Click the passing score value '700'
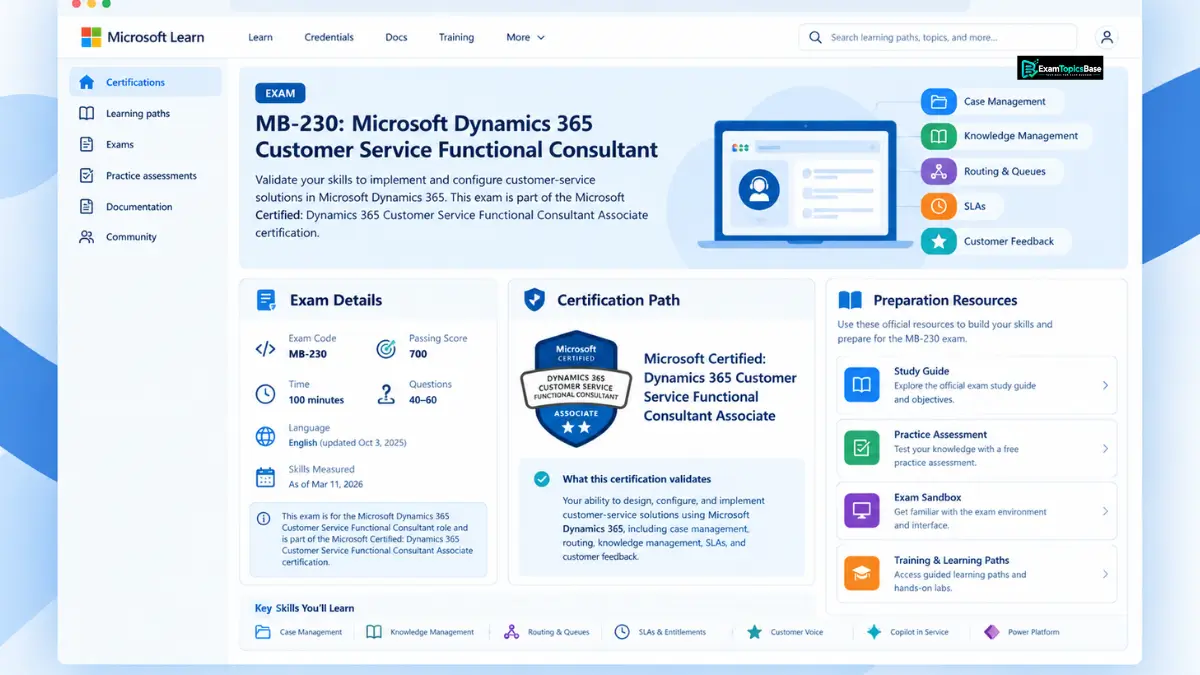Screen dimensions: 1200x675 pos(418,354)
